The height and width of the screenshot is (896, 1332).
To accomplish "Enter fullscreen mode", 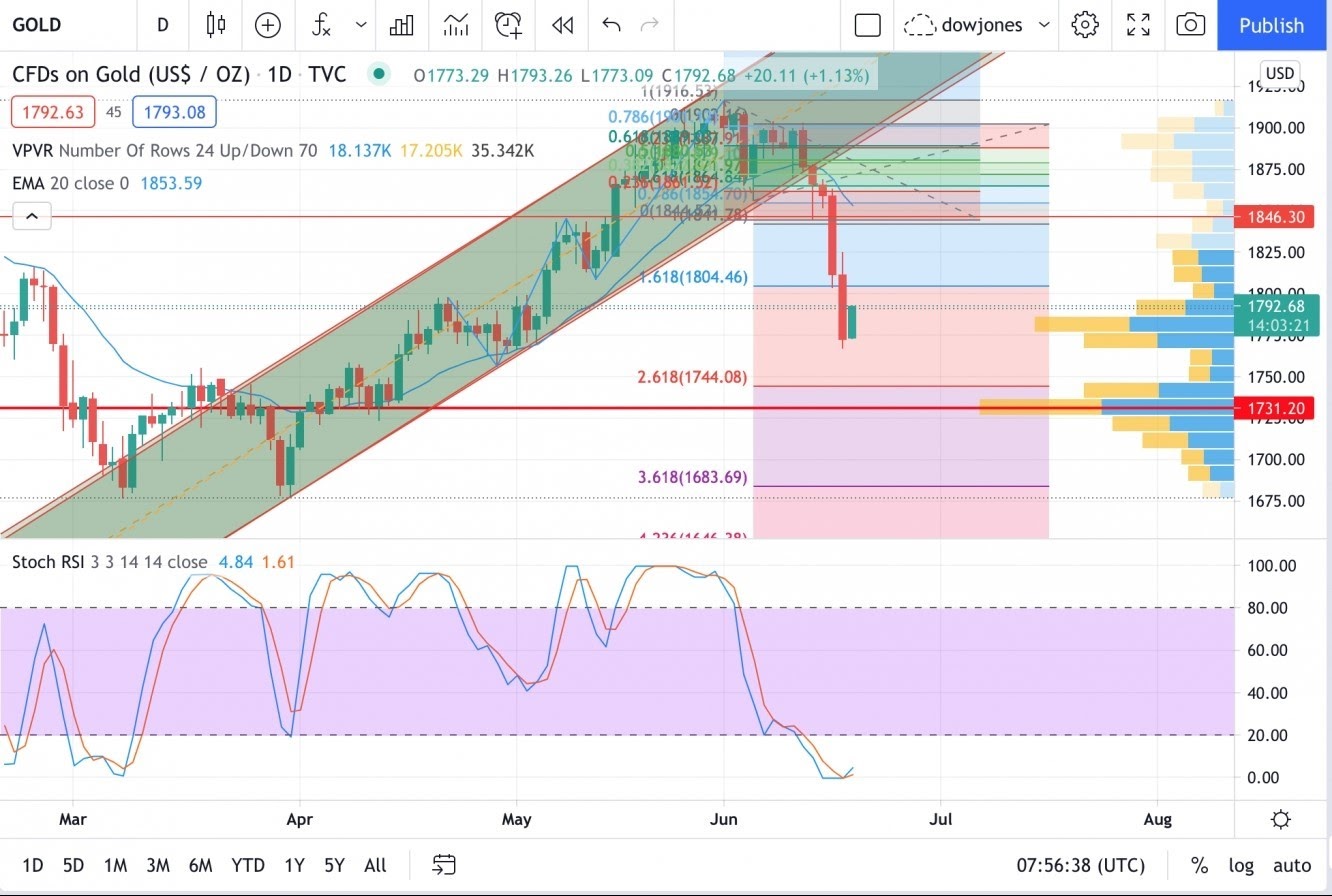I will coord(1138,25).
